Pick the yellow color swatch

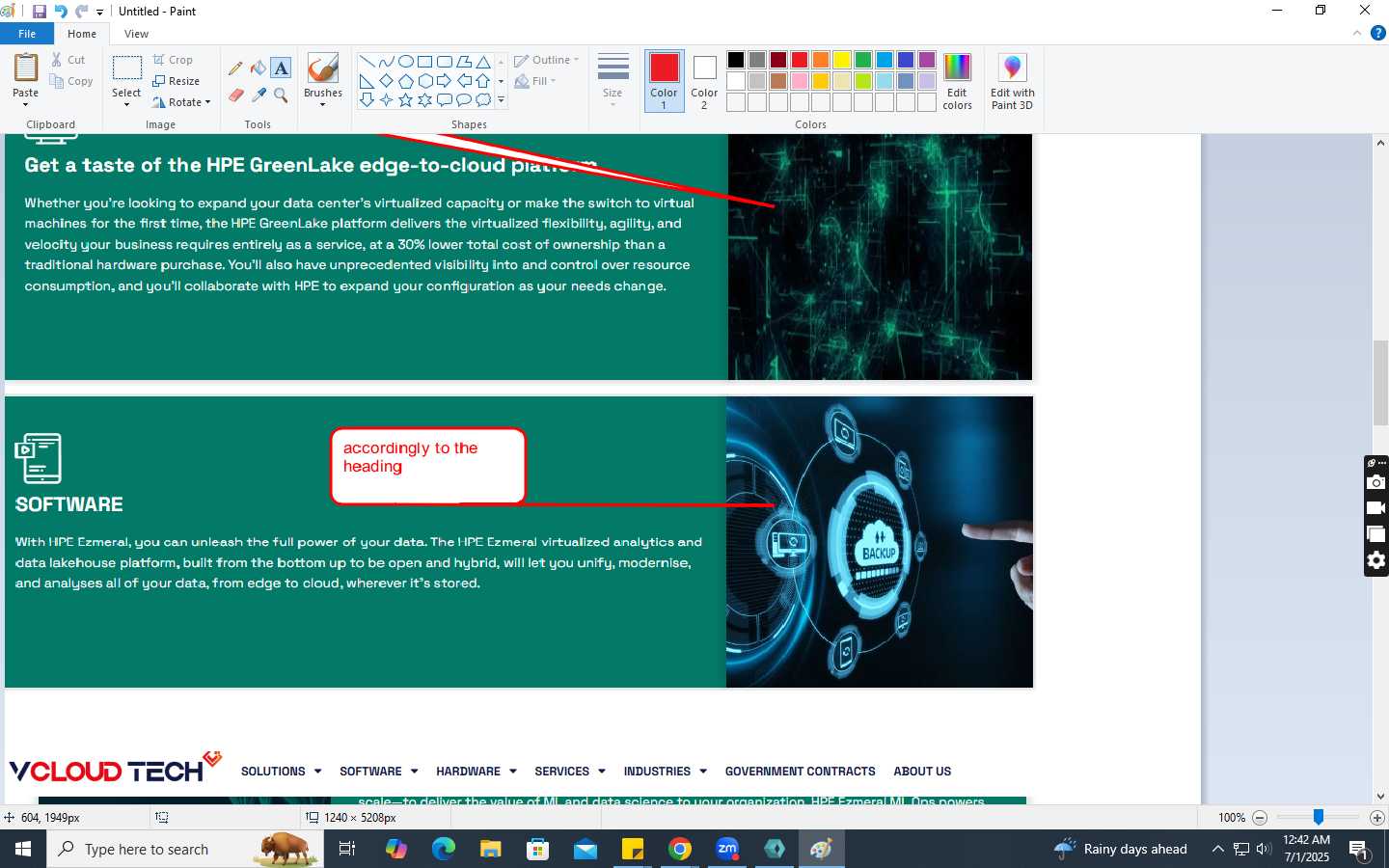[842, 60]
